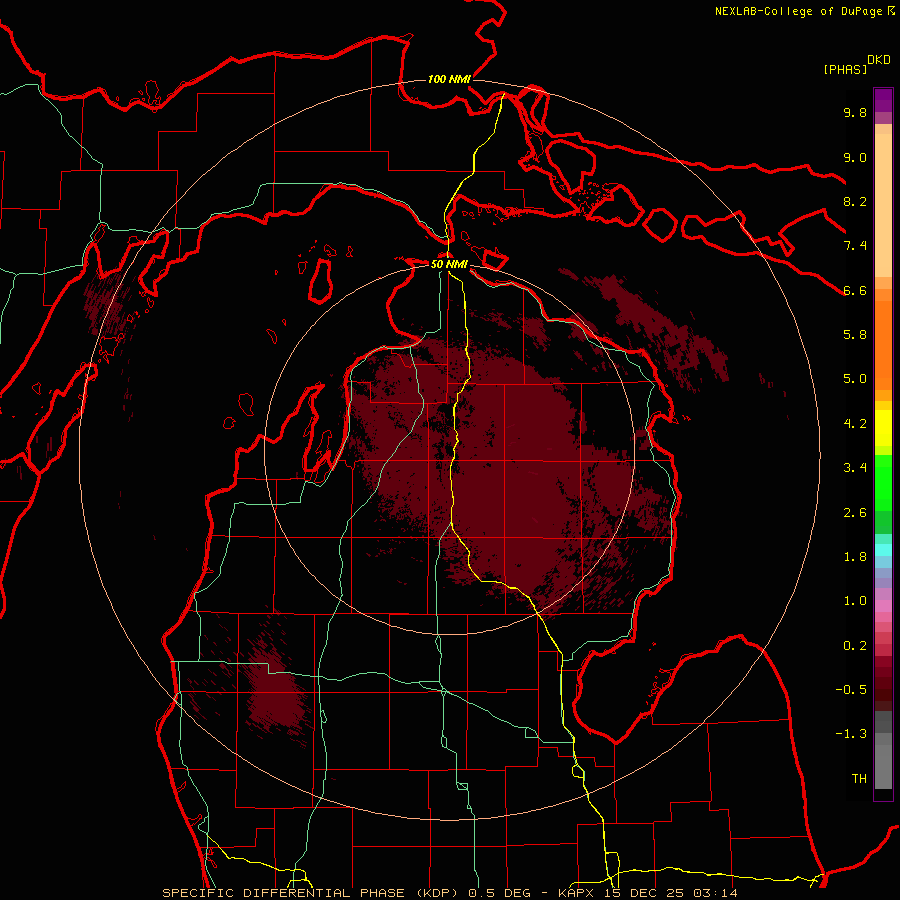The width and height of the screenshot is (900, 900).
Task: Pick the cyan color bar segment
Action: (x=883, y=550)
